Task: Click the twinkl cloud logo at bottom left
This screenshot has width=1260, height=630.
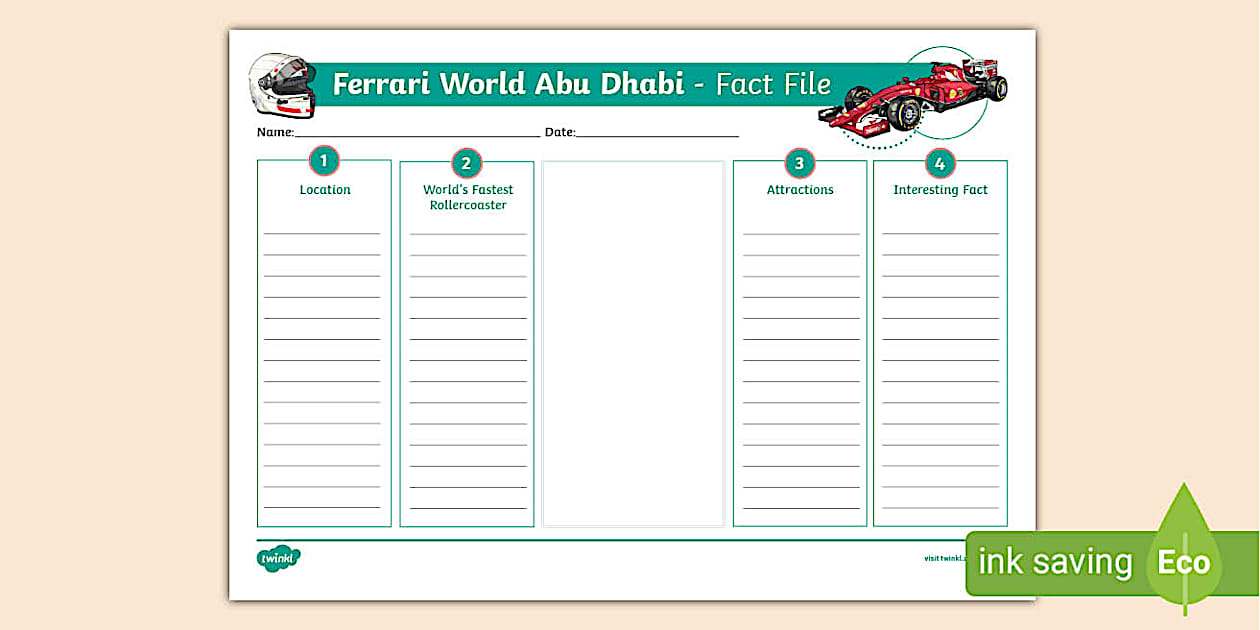Action: click(x=277, y=556)
